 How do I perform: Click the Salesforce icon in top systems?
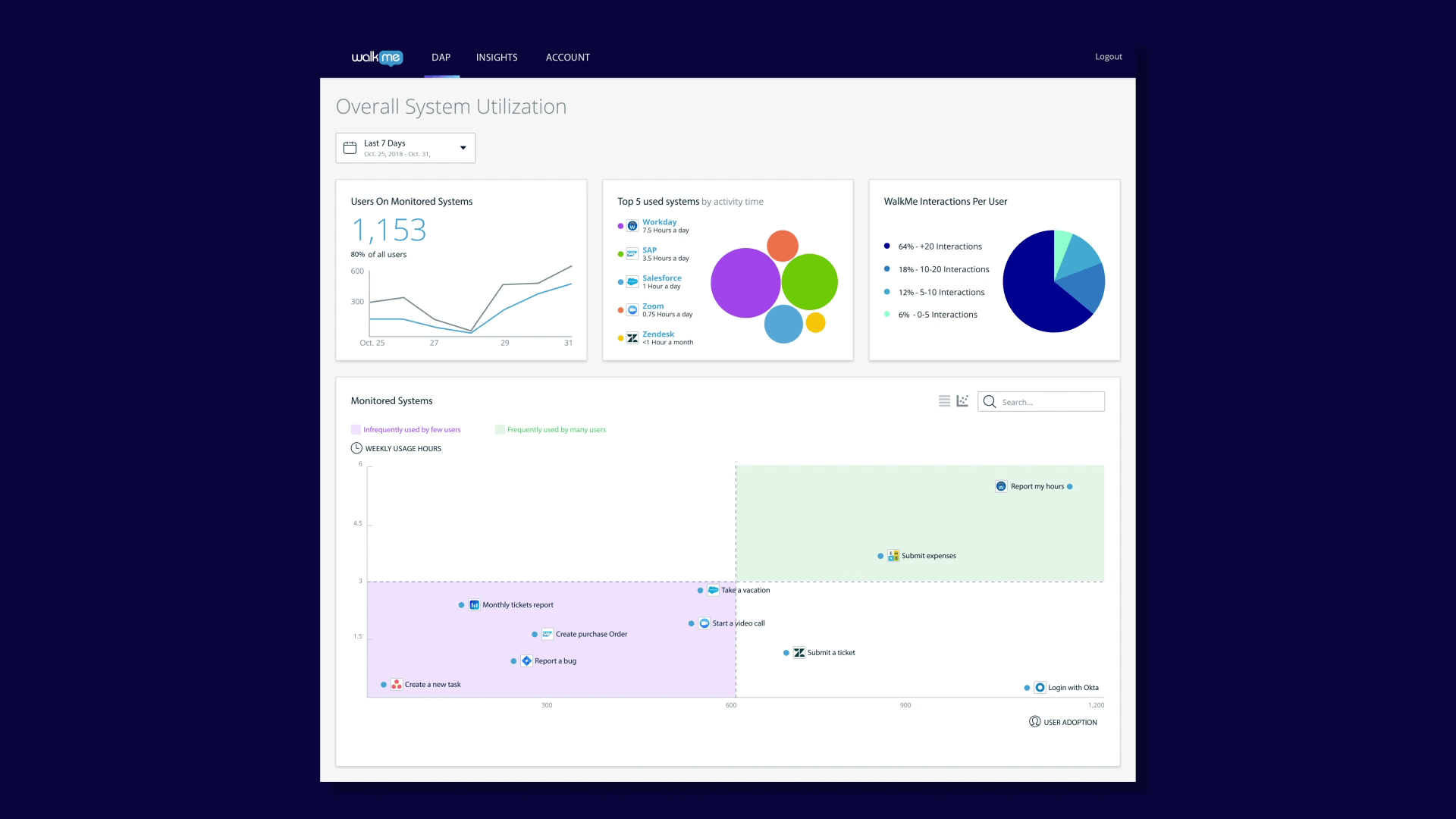point(632,282)
